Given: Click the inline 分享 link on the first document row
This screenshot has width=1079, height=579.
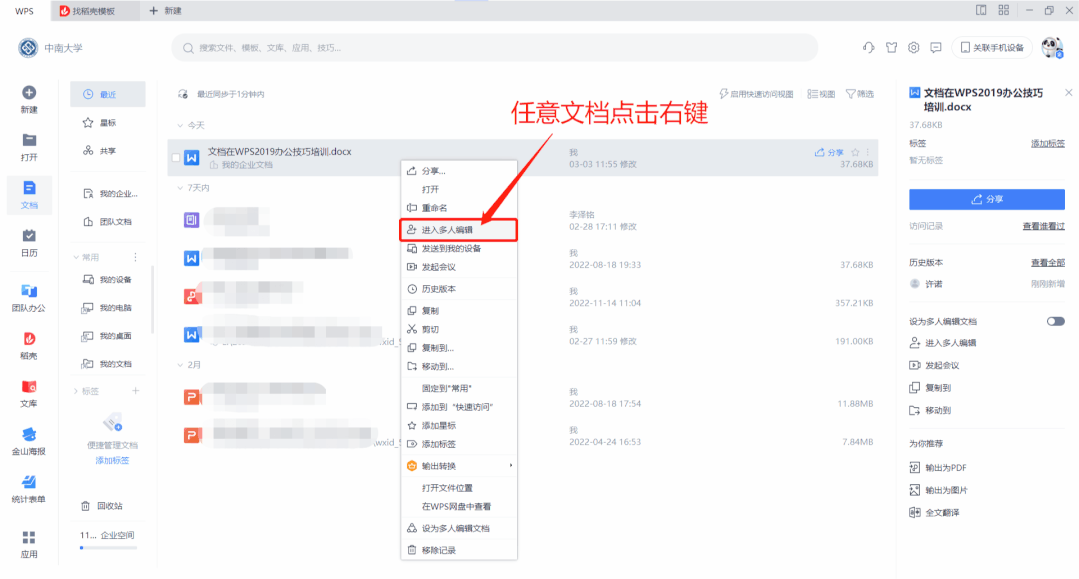Looking at the screenshot, I should [829, 152].
